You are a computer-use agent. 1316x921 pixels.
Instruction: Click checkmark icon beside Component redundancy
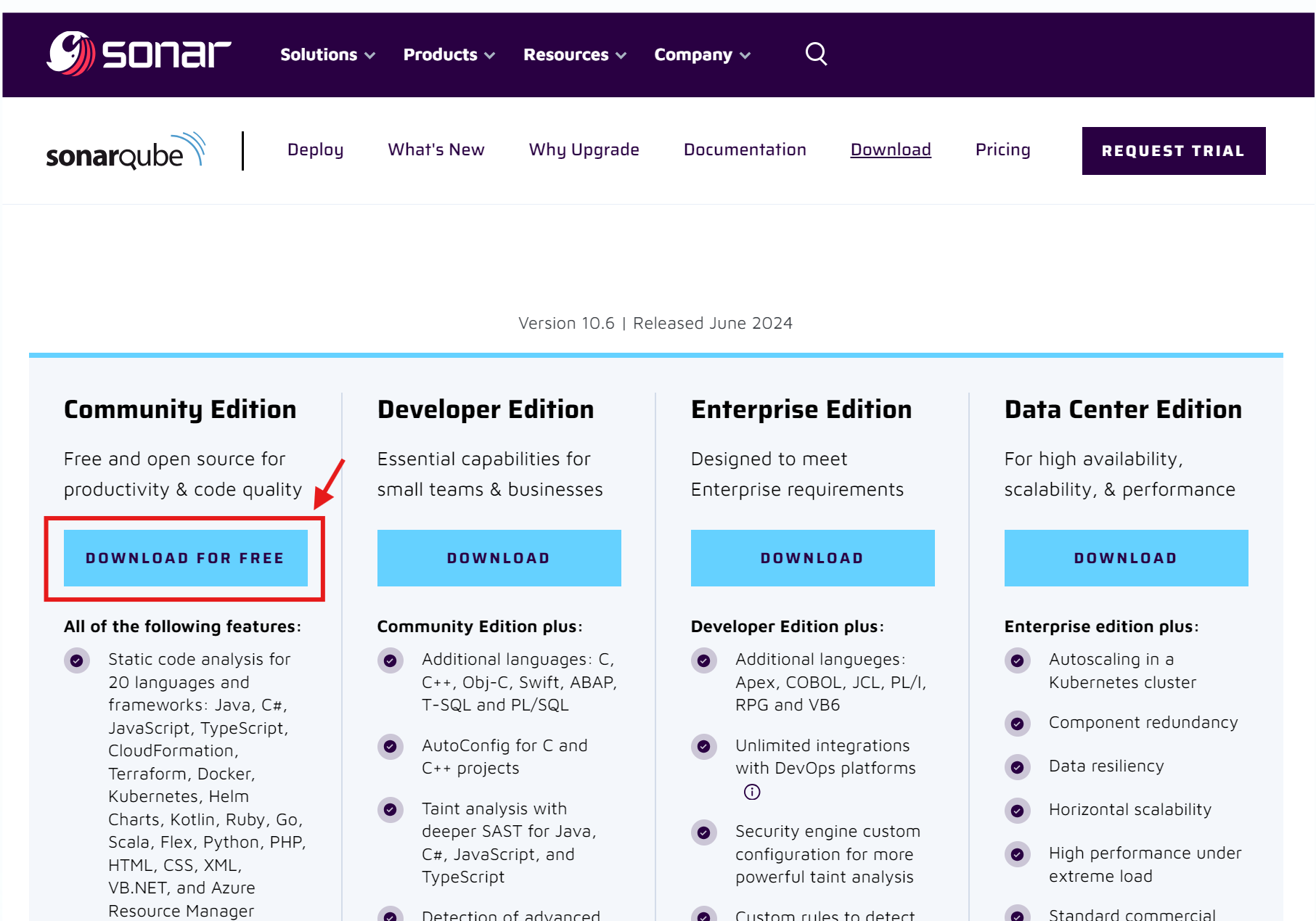(x=1018, y=724)
